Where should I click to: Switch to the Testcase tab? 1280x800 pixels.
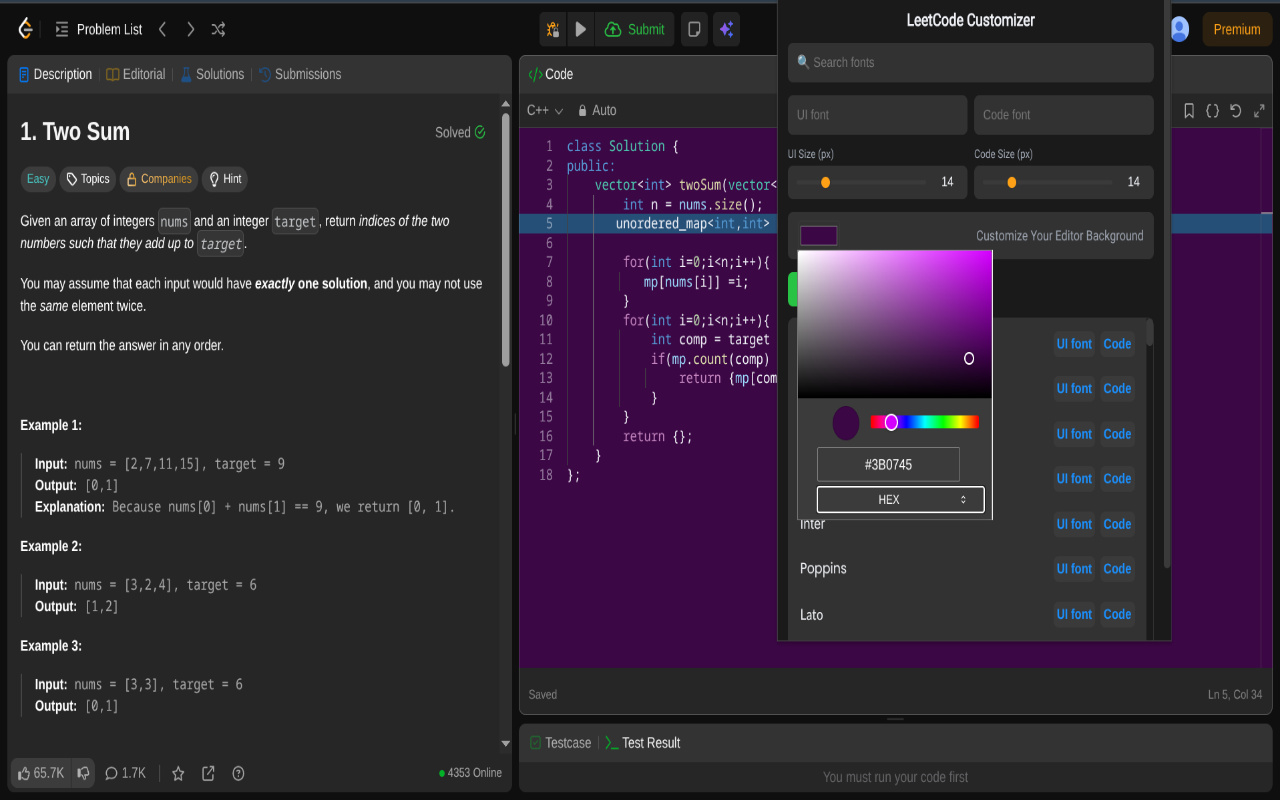tap(560, 743)
